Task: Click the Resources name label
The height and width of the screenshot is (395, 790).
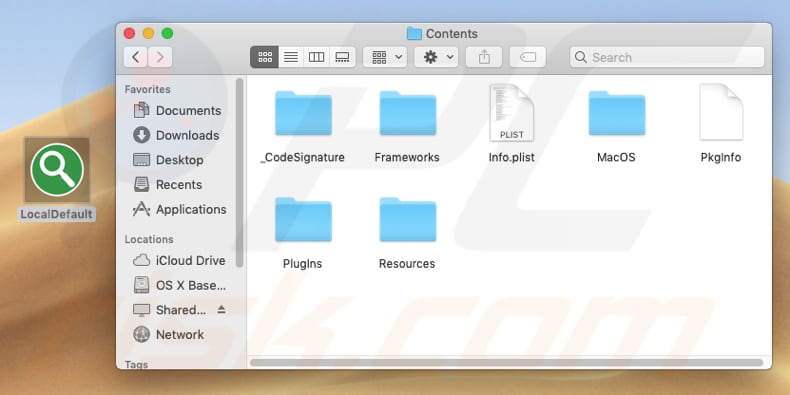Action: (407, 264)
